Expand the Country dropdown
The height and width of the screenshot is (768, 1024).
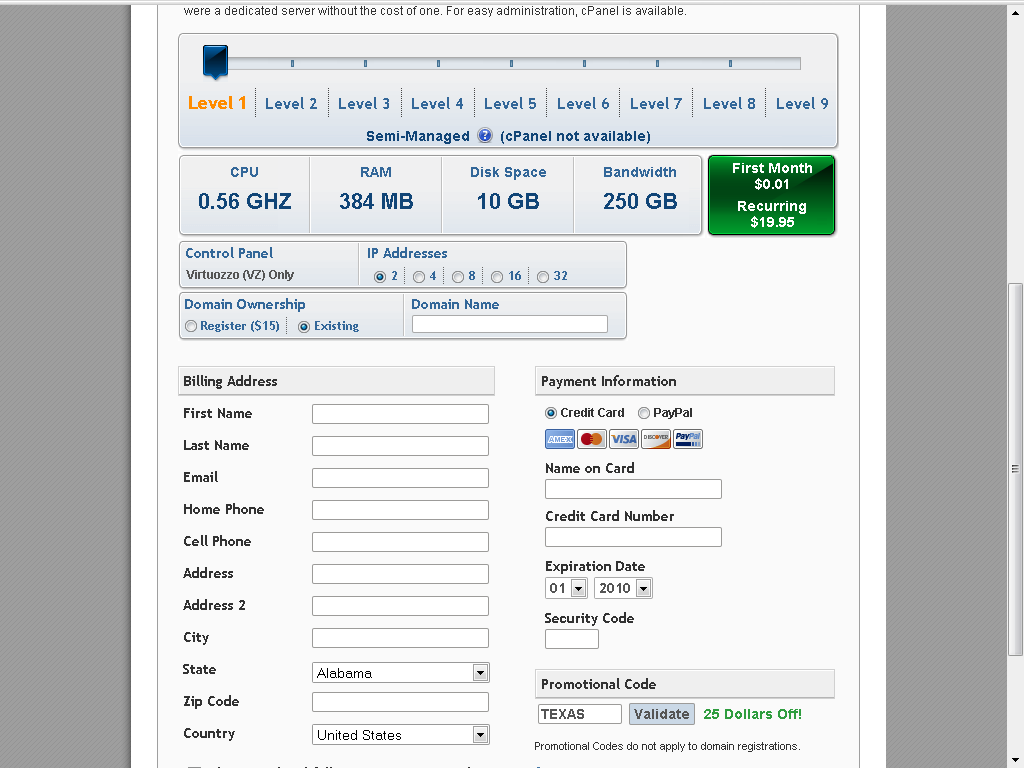coord(400,735)
